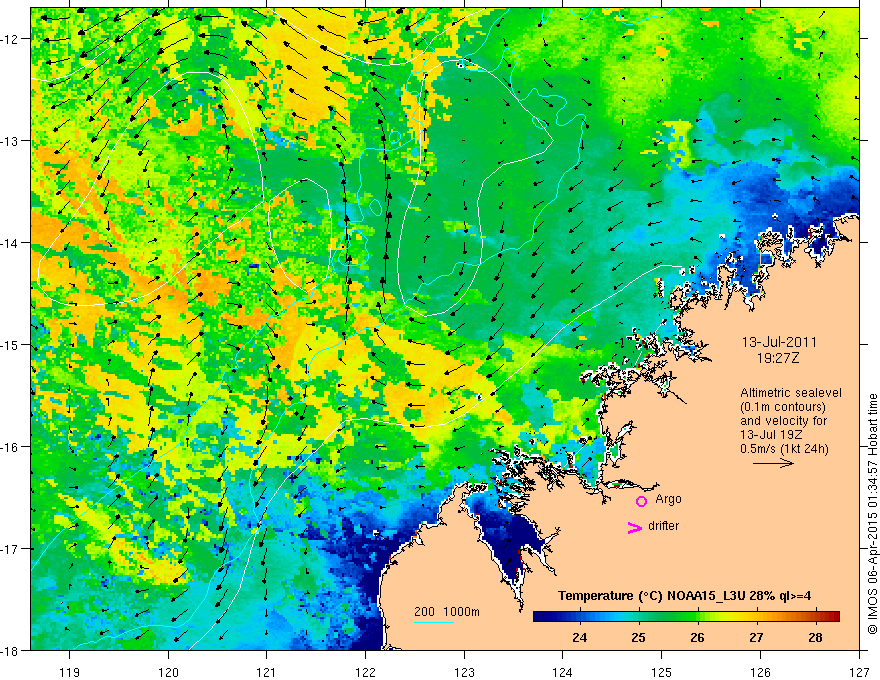Click latitude axis label -16

[10, 447]
